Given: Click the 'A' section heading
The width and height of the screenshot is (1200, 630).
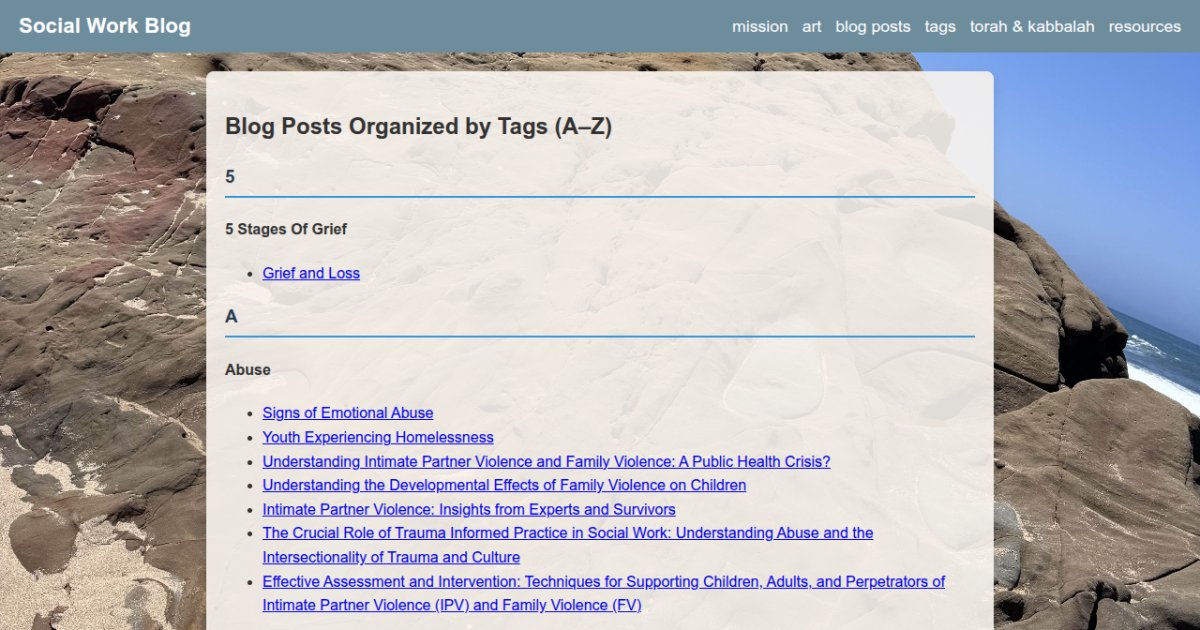Looking at the screenshot, I should 231,317.
